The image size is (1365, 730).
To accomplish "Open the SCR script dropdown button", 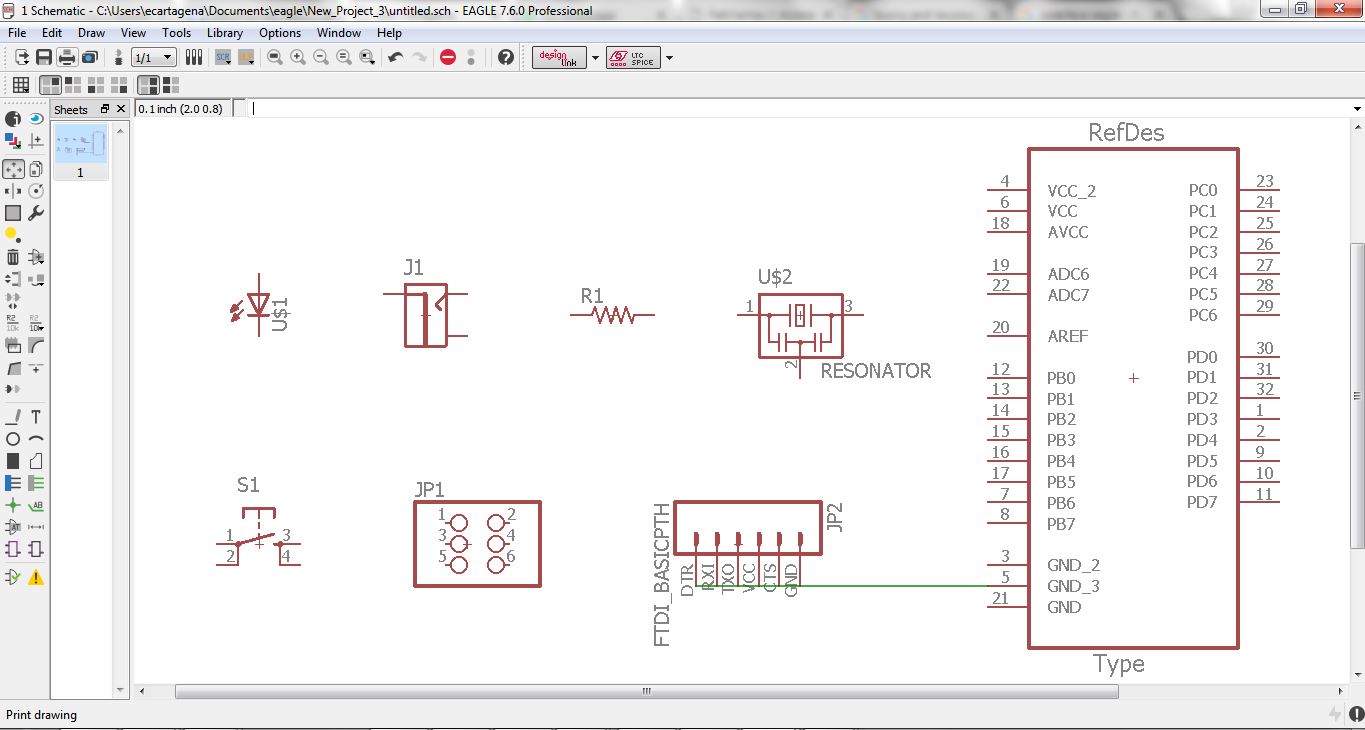I will (223, 57).
